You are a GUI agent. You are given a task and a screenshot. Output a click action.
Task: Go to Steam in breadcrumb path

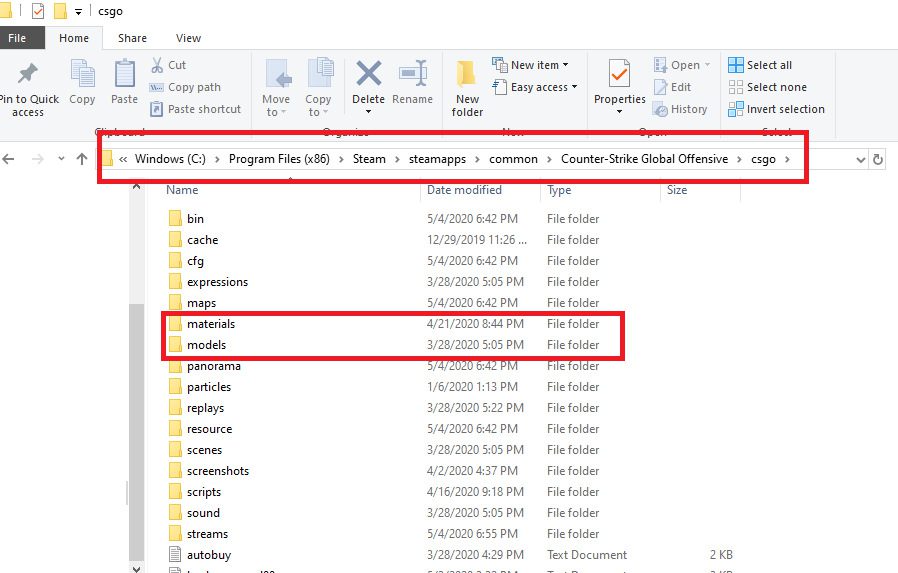[x=369, y=159]
